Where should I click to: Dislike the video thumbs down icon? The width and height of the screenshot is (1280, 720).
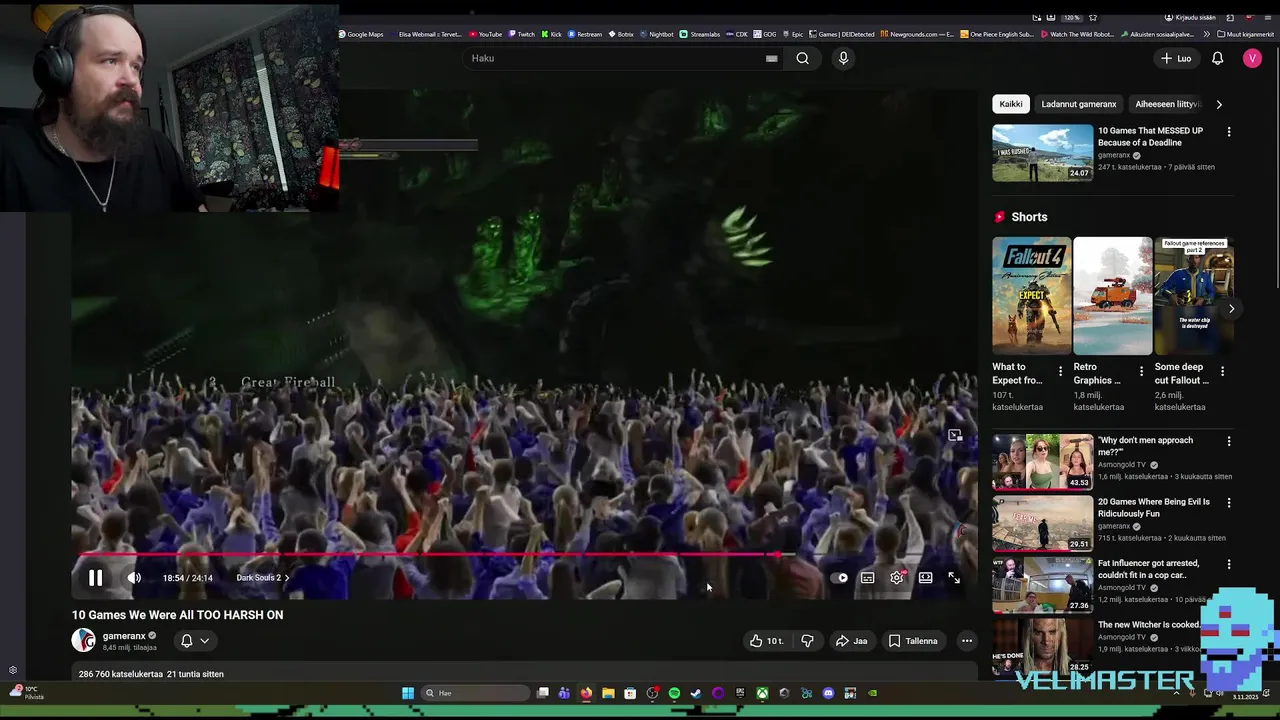pos(807,641)
